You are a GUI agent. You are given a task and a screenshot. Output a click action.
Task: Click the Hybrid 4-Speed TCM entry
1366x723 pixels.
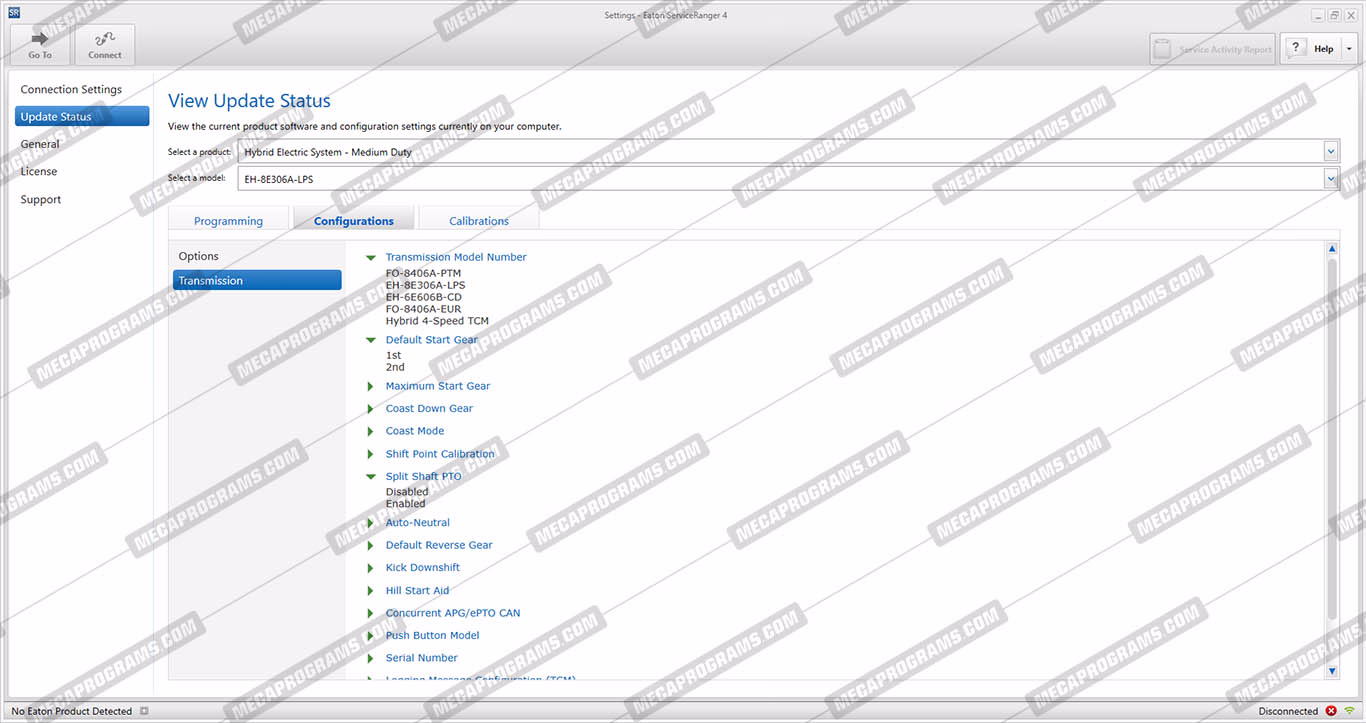point(437,321)
